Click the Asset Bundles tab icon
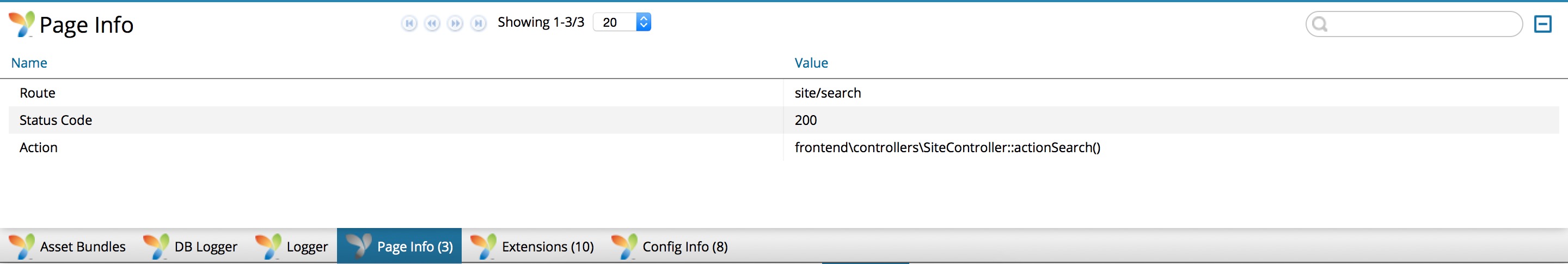 (21, 247)
